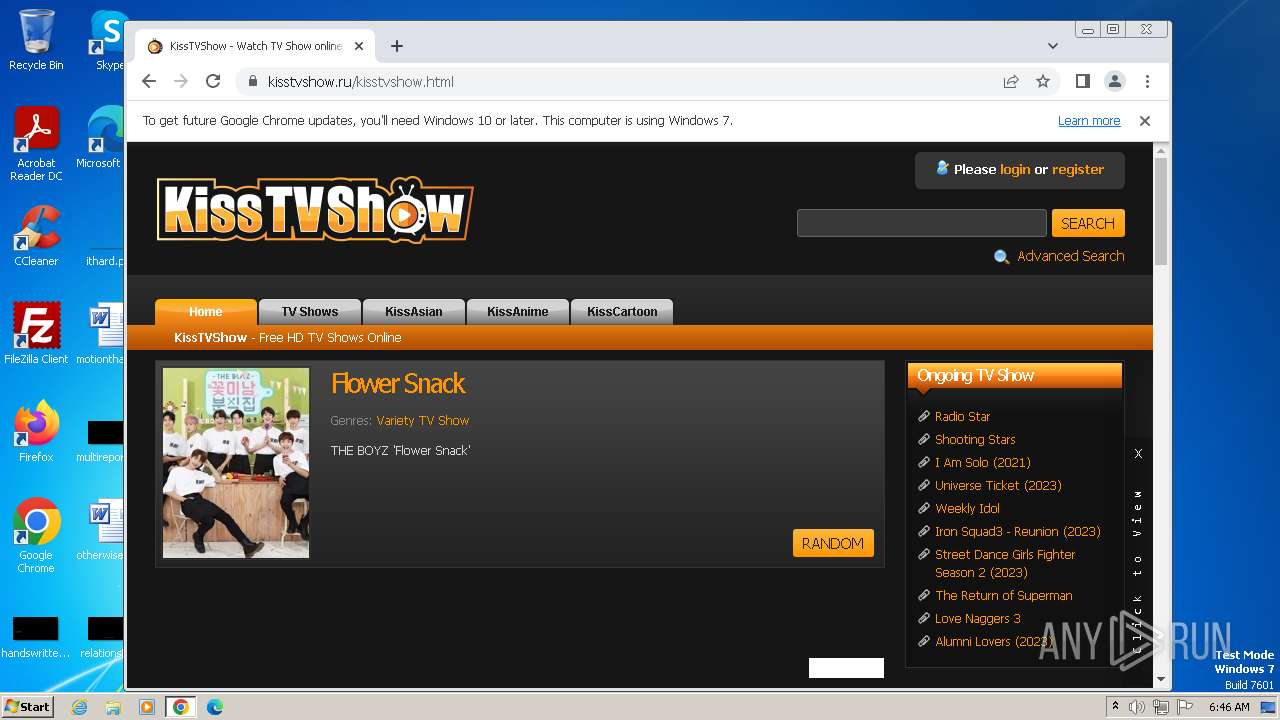Open Radio Star in Ongoing list

coord(963,416)
